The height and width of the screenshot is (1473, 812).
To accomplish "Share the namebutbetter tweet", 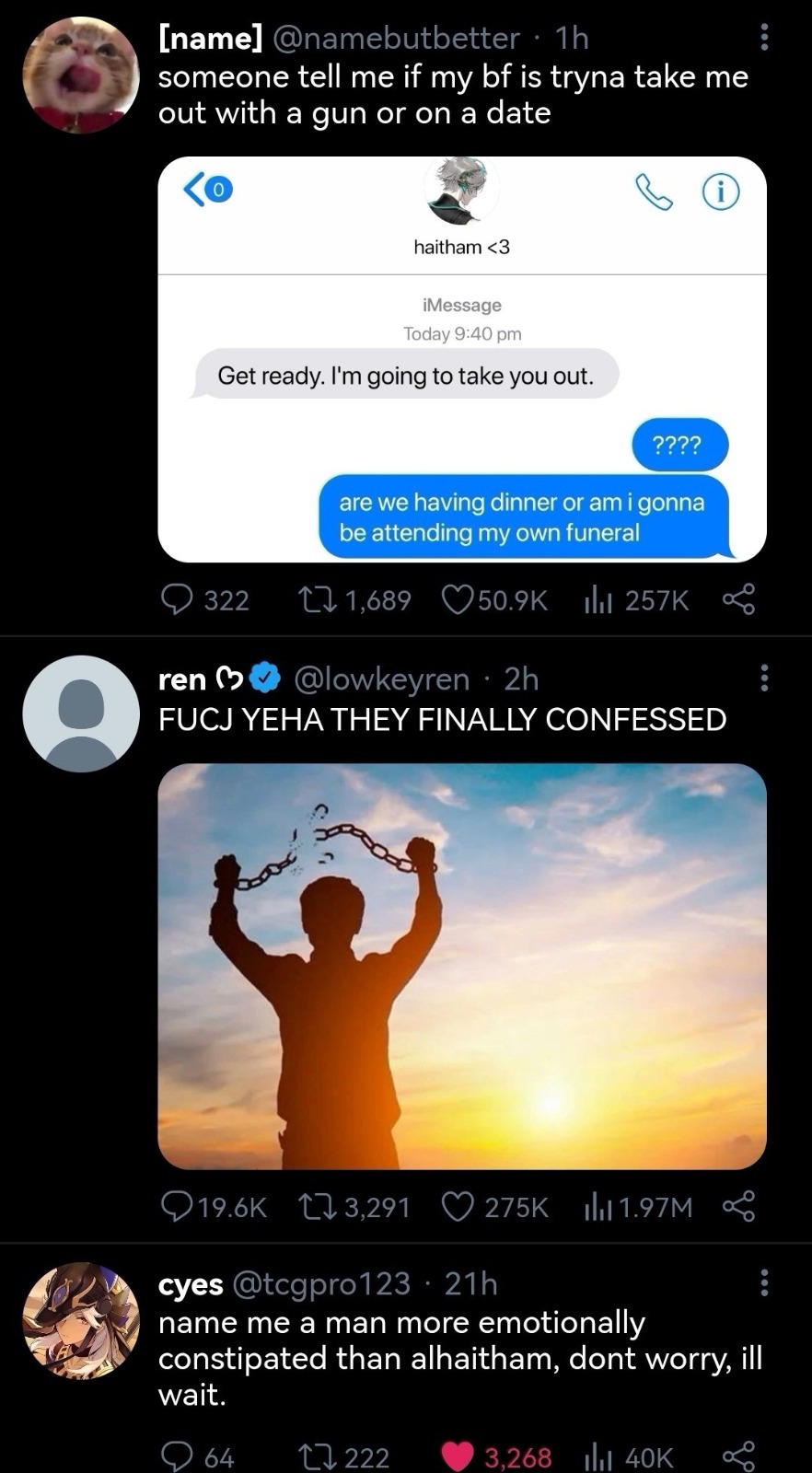I will (x=738, y=600).
